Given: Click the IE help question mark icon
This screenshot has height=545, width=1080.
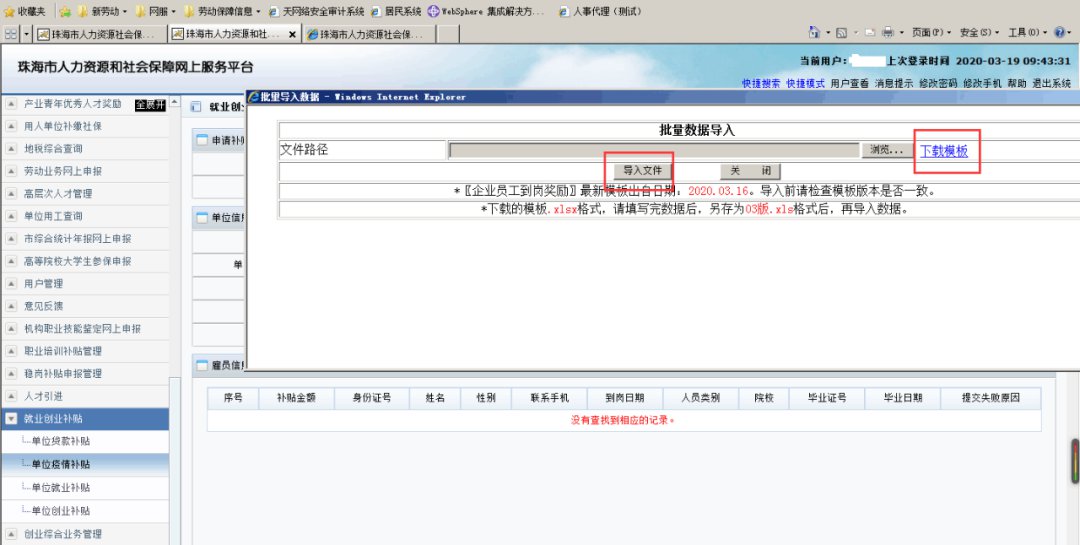Looking at the screenshot, I should (x=1059, y=33).
